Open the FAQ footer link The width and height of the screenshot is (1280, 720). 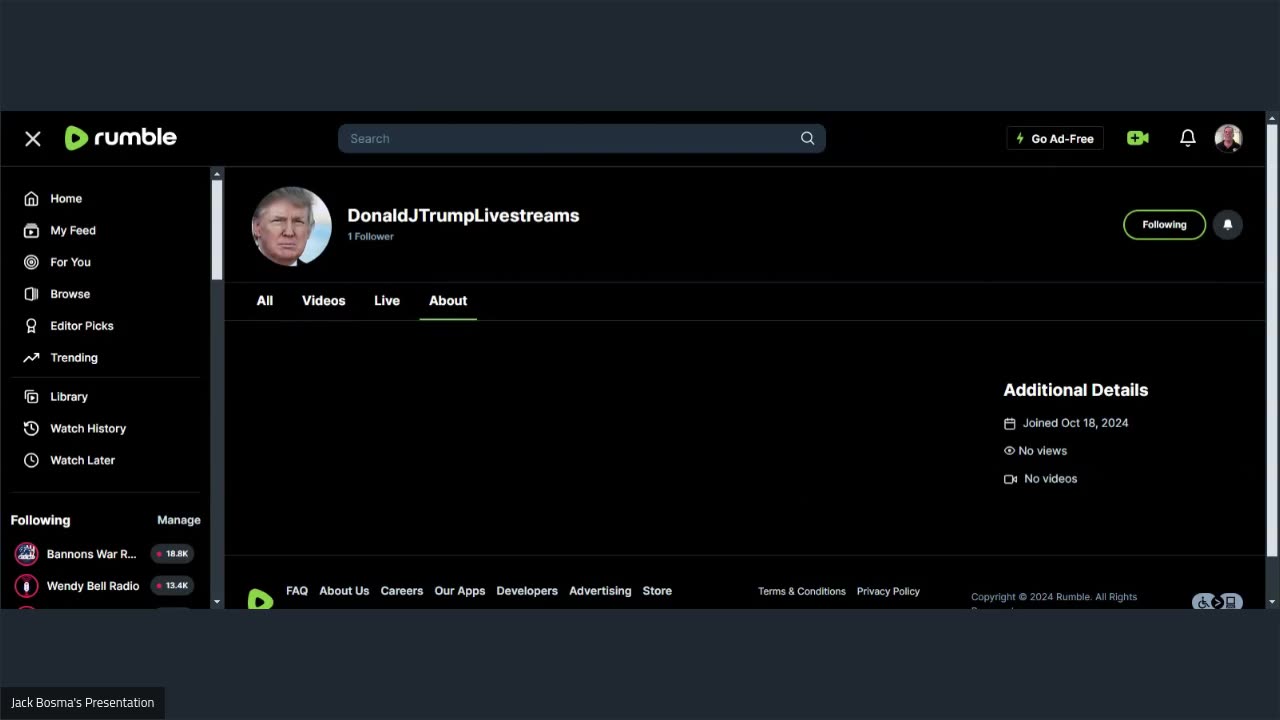point(297,591)
